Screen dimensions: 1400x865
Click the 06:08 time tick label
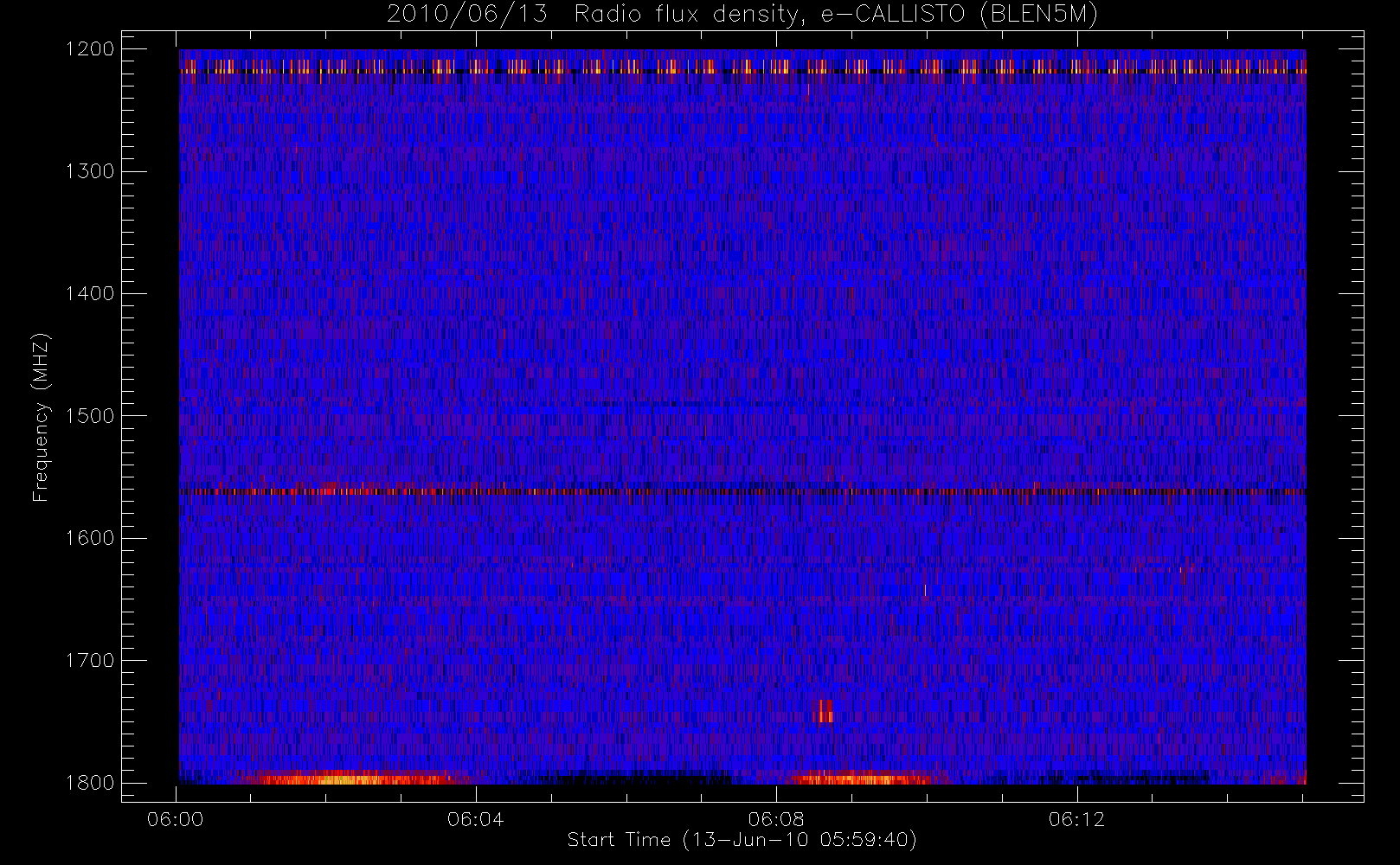(x=776, y=819)
